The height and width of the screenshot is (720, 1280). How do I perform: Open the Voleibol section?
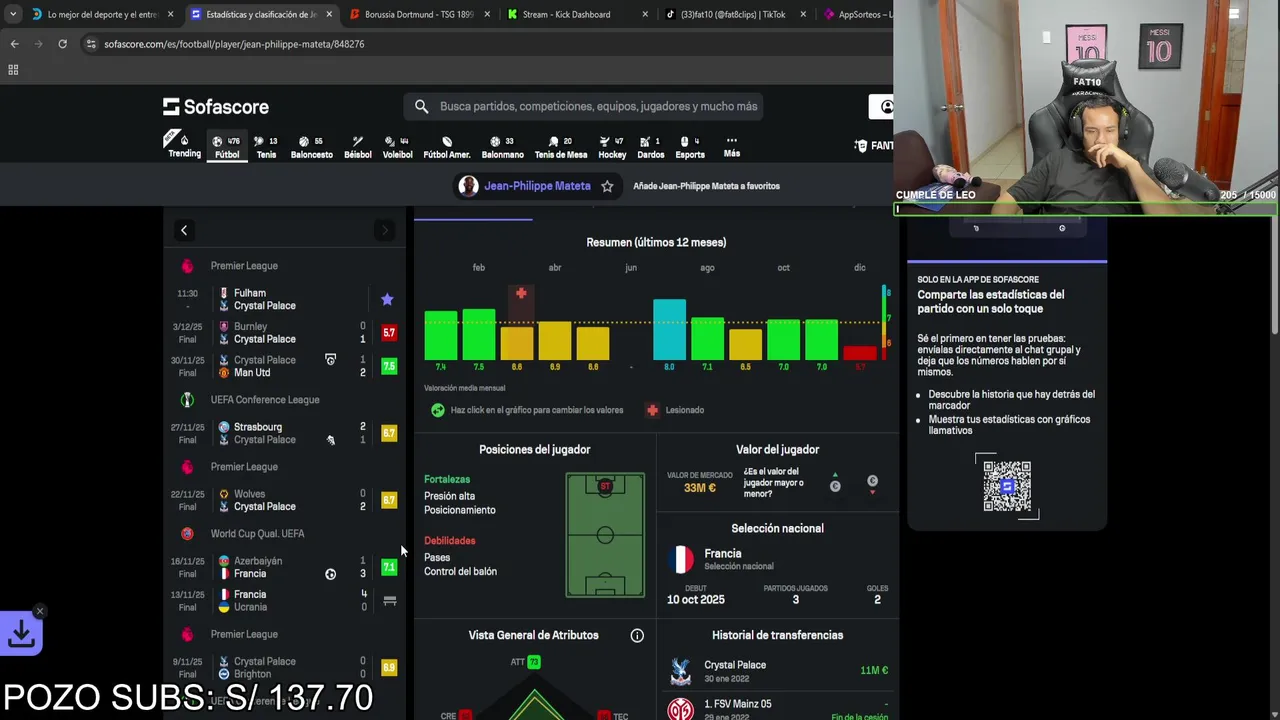(x=397, y=146)
